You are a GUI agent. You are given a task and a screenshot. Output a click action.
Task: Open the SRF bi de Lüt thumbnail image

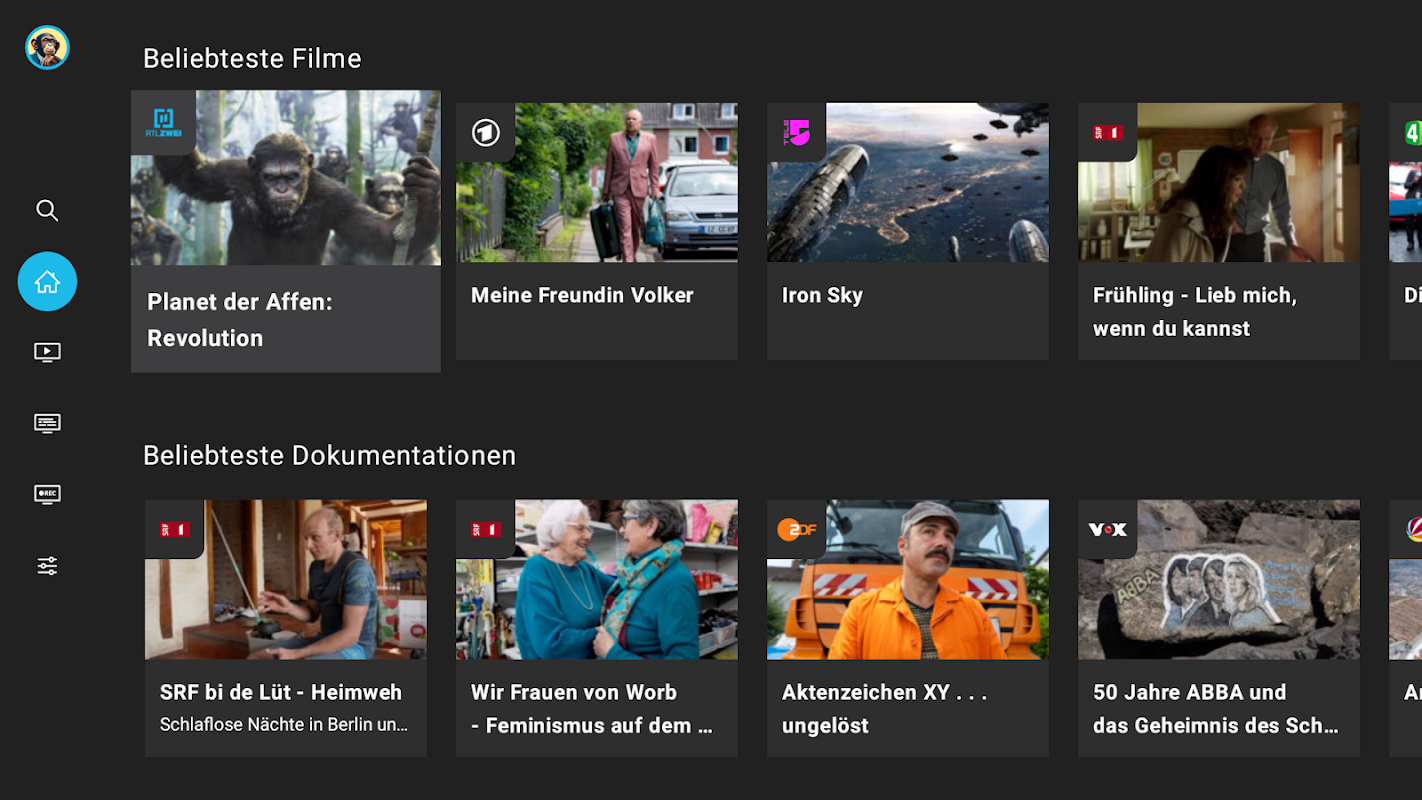[x=286, y=580]
